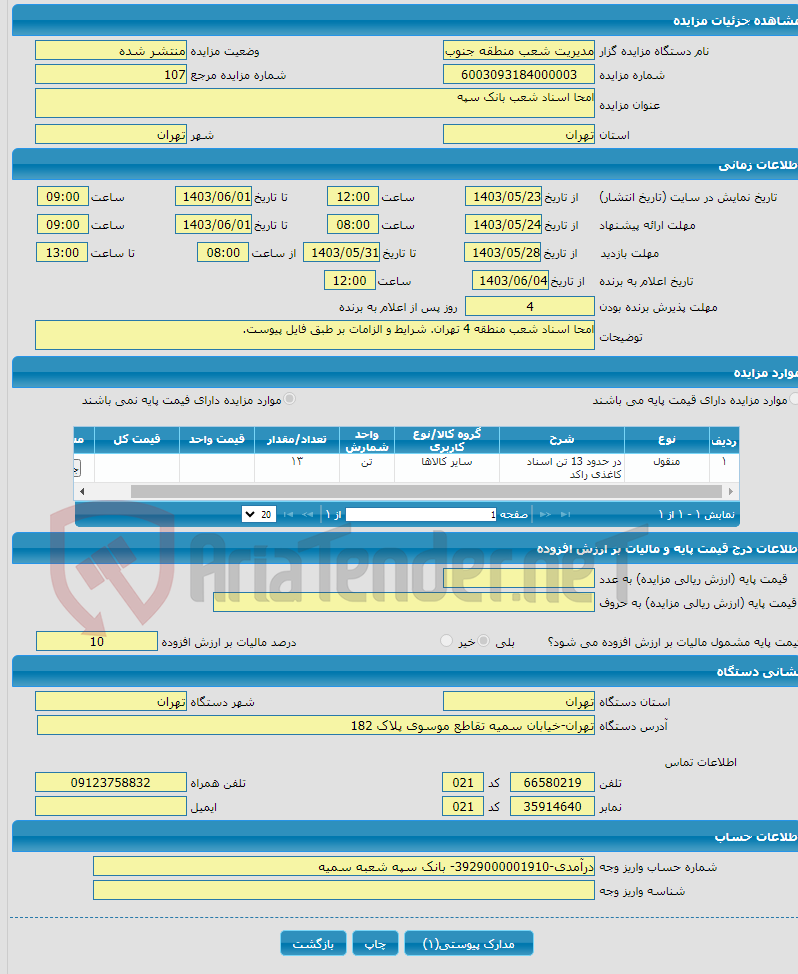Sort by گروه کالا/نوع کاربری column header
Image resolution: width=798 pixels, height=974 pixels.
tap(447, 440)
